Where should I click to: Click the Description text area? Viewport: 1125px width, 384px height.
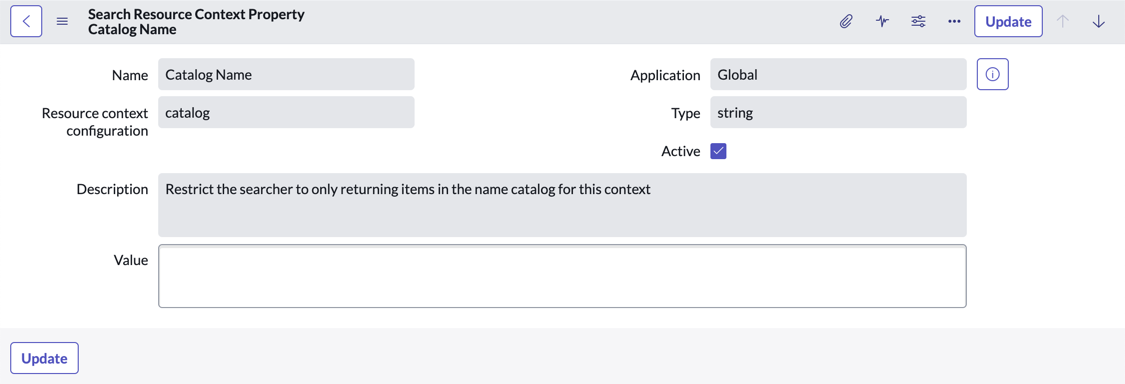click(562, 205)
